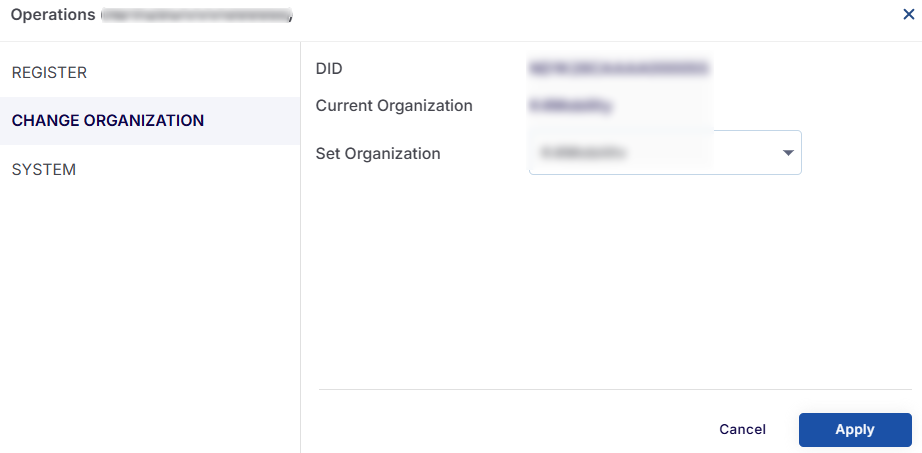The height and width of the screenshot is (453, 922).
Task: Switch to the SYSTEM tab
Action: [x=44, y=170]
